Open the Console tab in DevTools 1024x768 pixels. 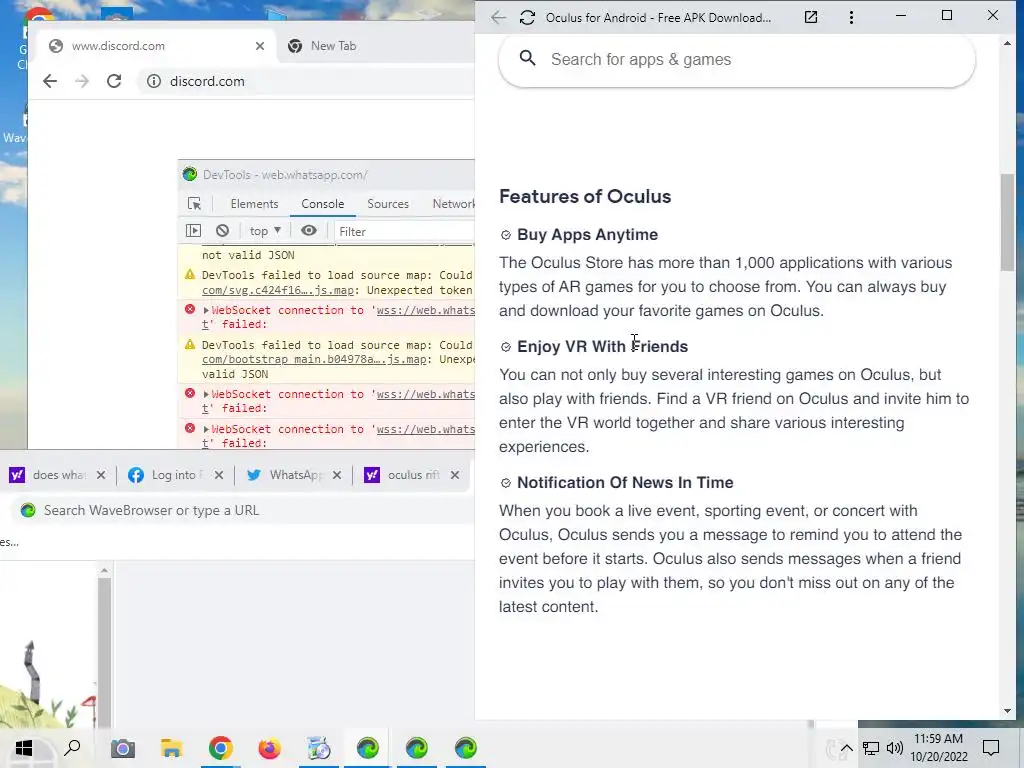coord(323,204)
